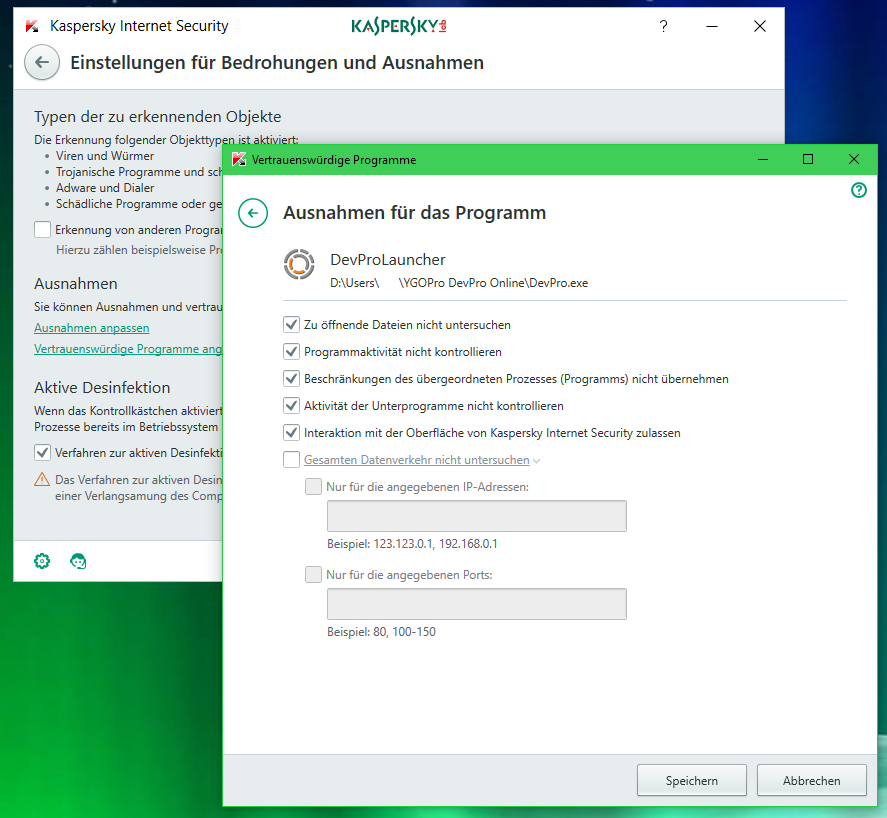Click the Speichern button

point(691,781)
